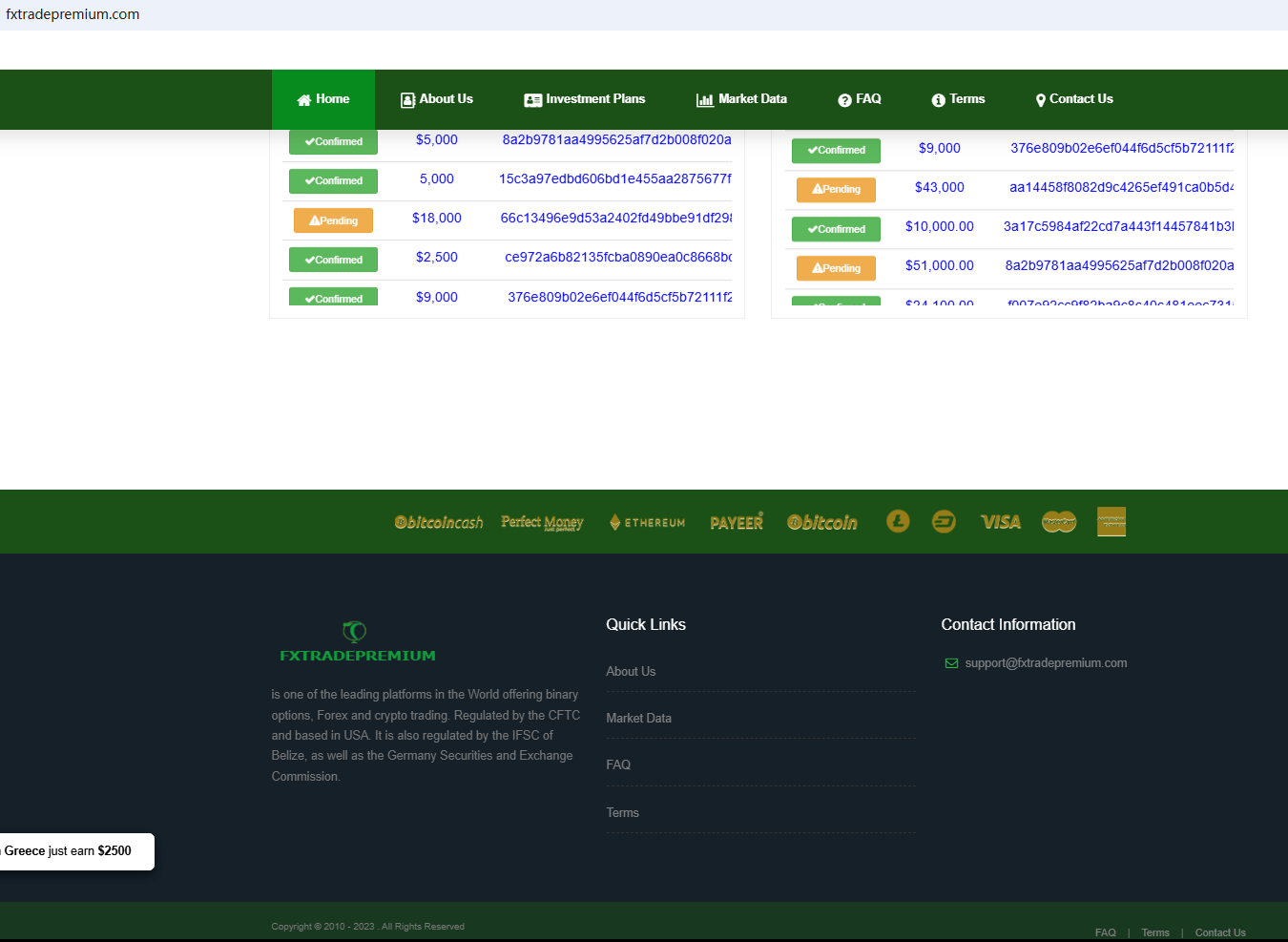The width and height of the screenshot is (1288, 942).
Task: Open Contact Us in the navigation bar
Action: 1074,99
